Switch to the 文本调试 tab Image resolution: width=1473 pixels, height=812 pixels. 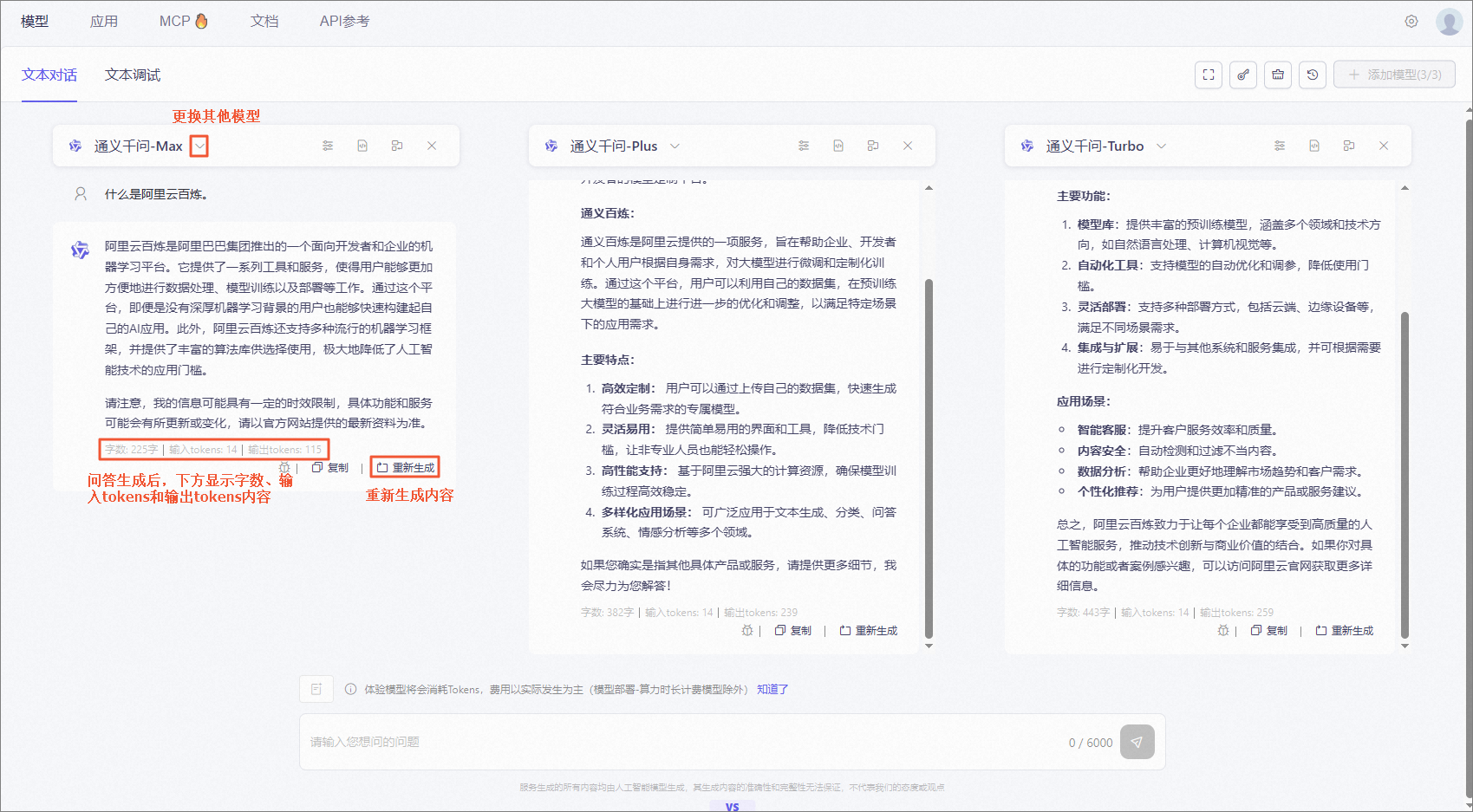point(133,75)
